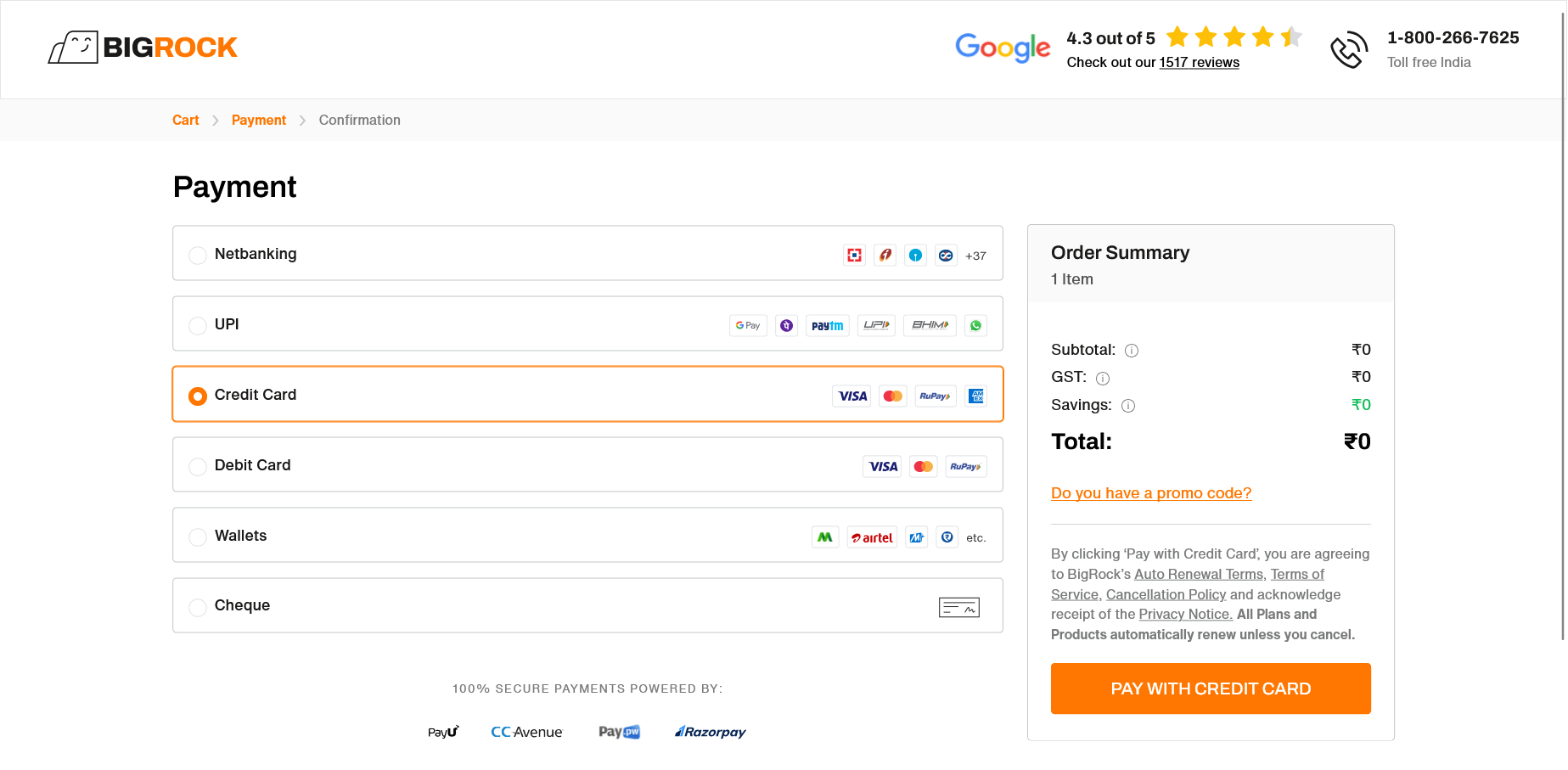Click the half-filled fifth rating star
Viewport: 1568px width, 770px height.
tap(1291, 37)
